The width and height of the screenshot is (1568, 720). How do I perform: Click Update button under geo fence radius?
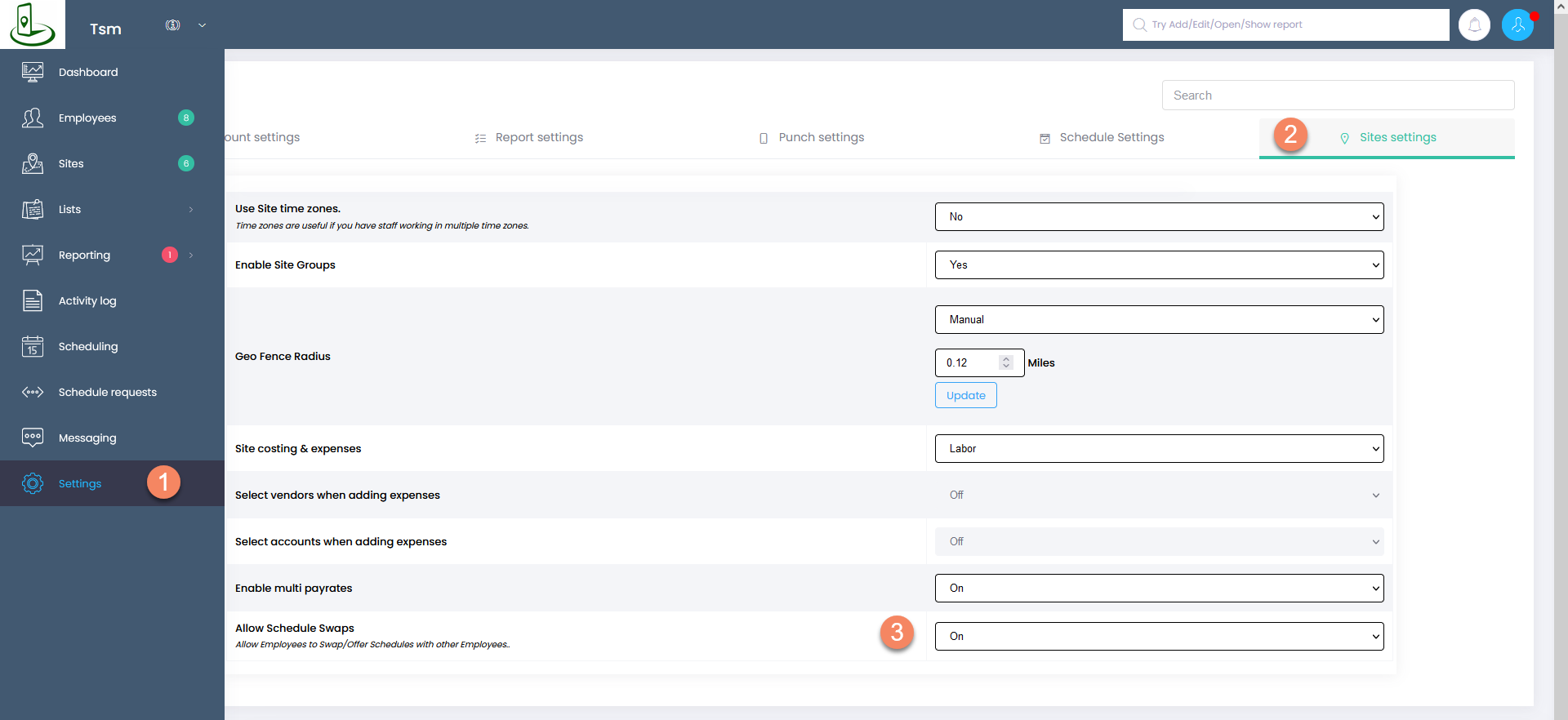[965, 395]
